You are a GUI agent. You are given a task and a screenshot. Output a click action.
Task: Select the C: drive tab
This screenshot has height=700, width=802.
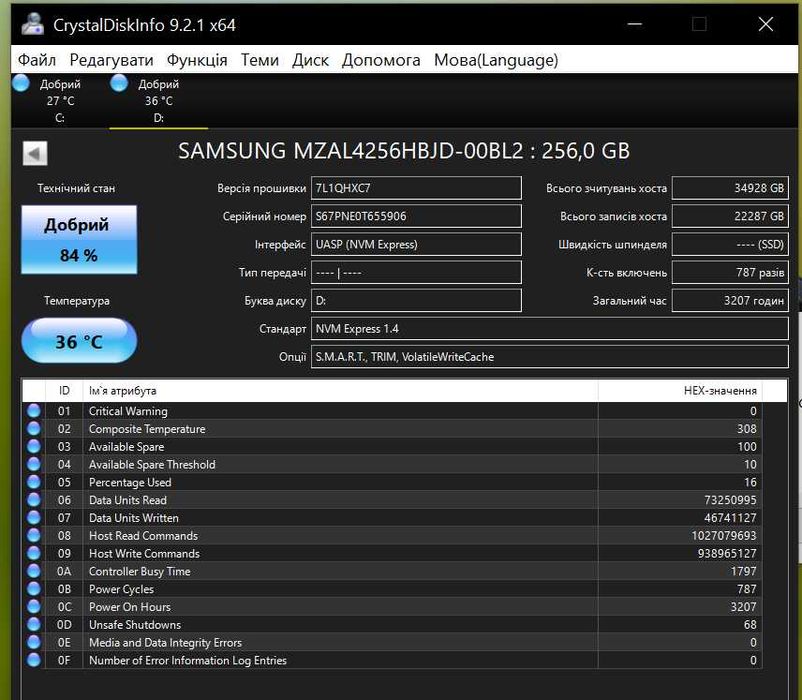[60, 100]
